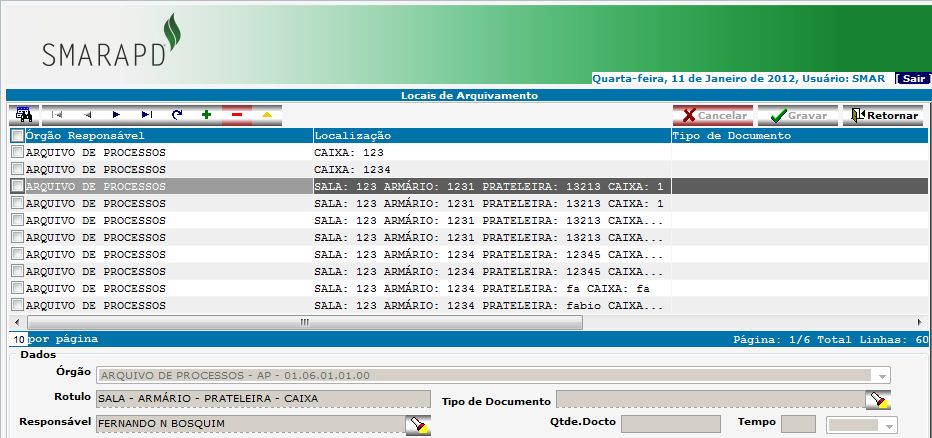Go to the next record

pos(116,115)
